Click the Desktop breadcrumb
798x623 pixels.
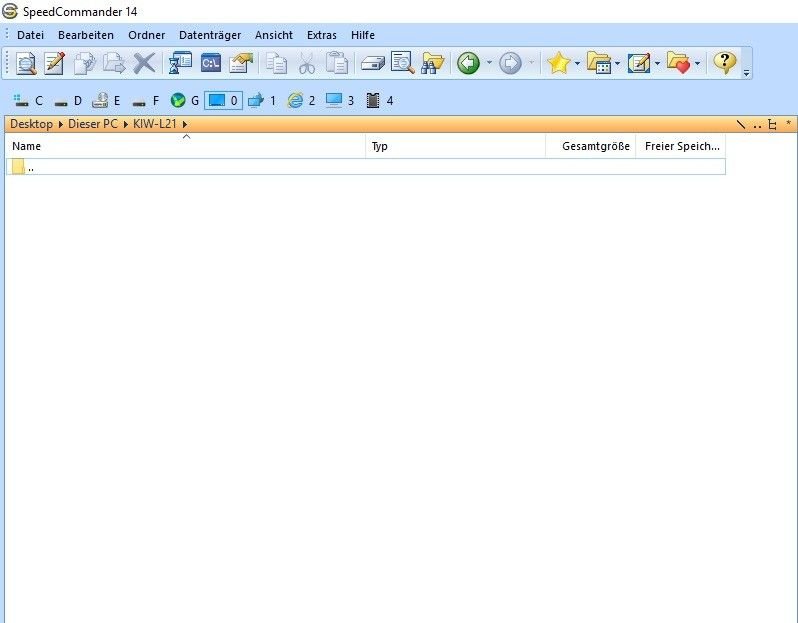[x=32, y=124]
